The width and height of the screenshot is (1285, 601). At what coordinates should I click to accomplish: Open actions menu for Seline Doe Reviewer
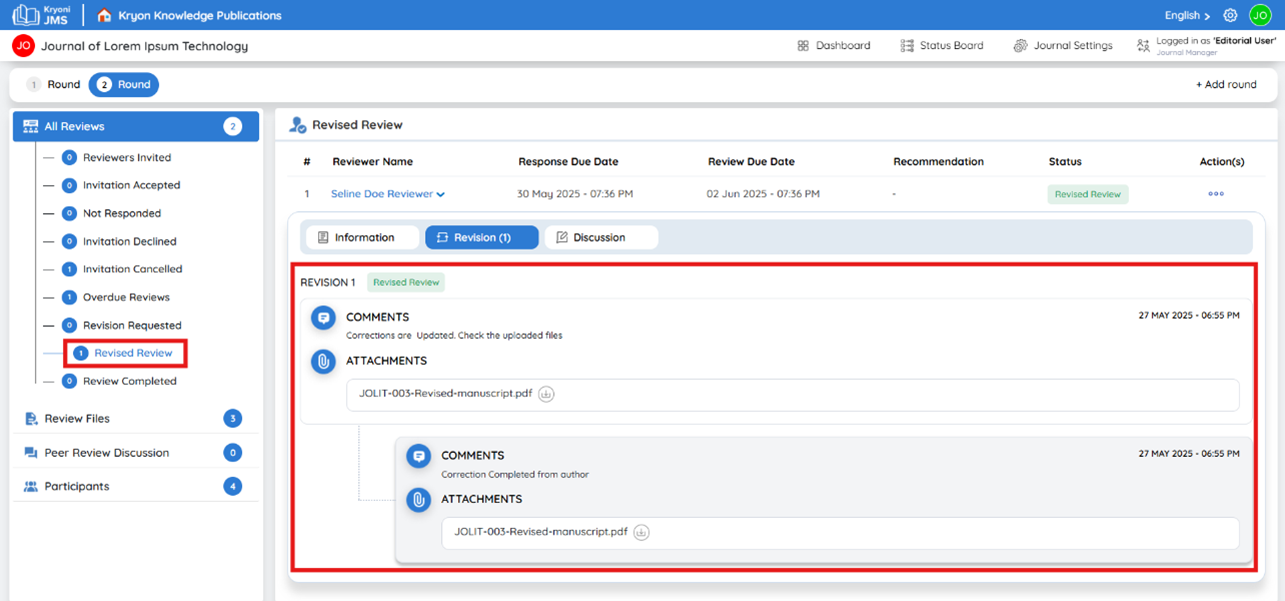click(x=1216, y=194)
